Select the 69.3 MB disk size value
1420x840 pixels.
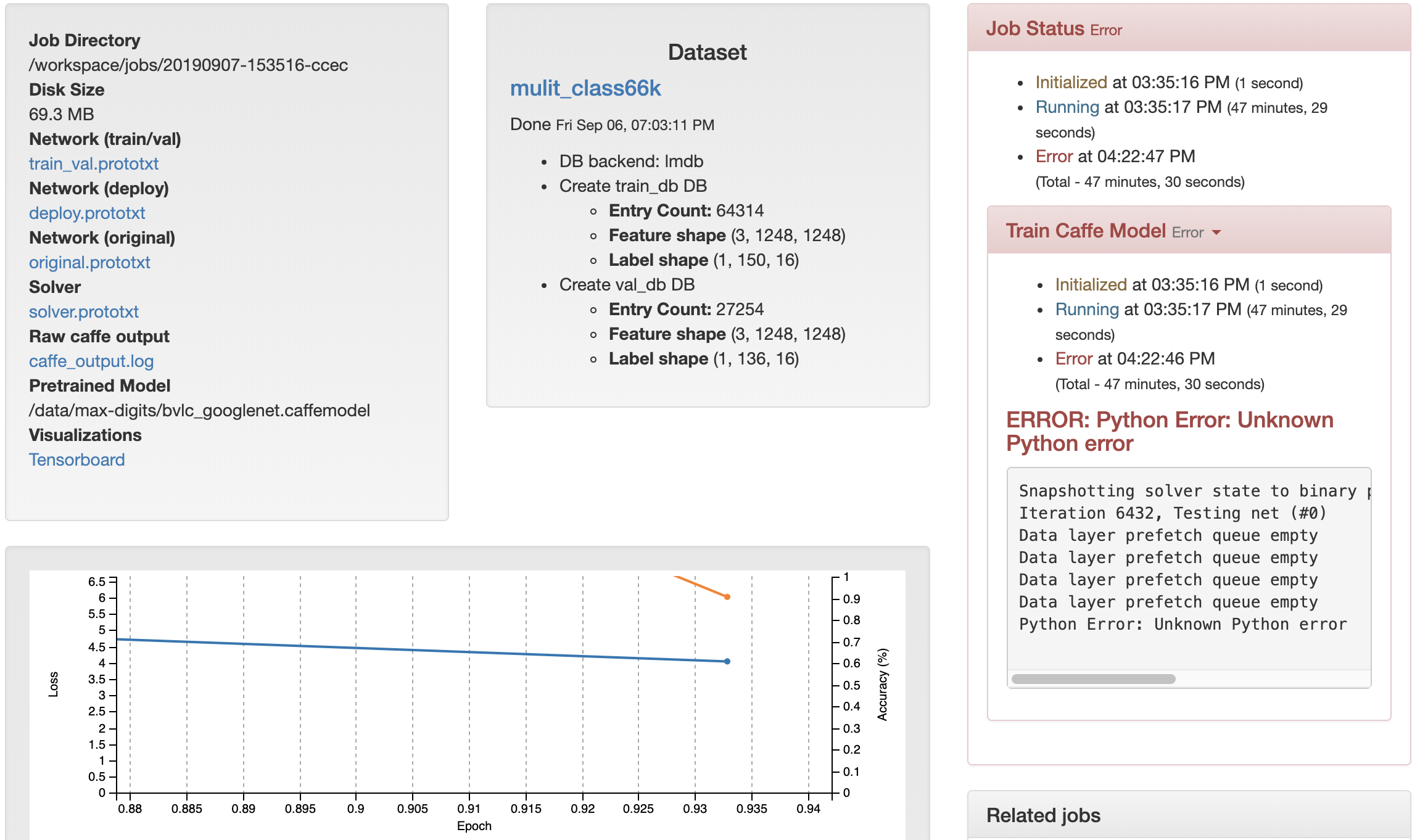click(62, 114)
